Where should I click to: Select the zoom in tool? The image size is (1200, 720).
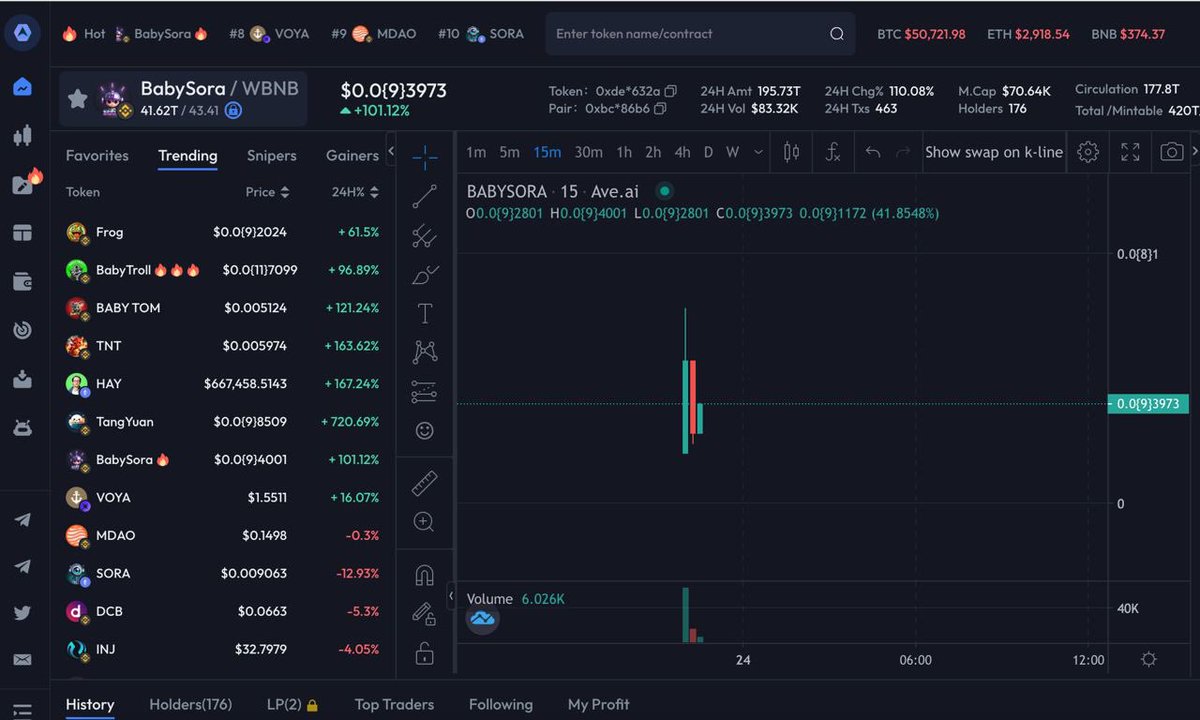[x=425, y=522]
